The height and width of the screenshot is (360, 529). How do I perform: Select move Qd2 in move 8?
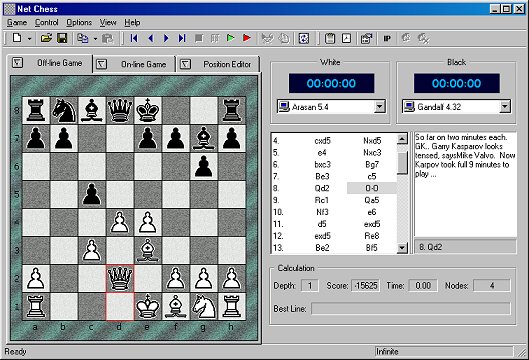point(322,188)
